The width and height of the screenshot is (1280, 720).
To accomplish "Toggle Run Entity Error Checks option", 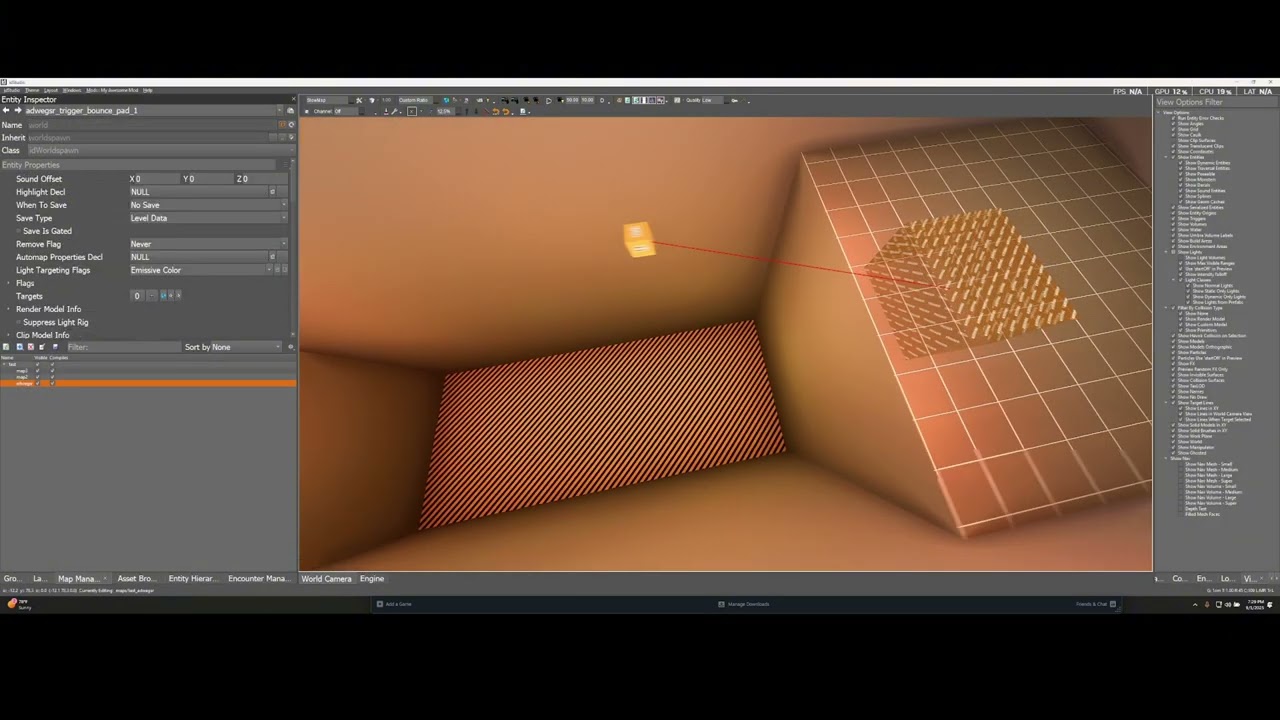I will pos(1173,118).
